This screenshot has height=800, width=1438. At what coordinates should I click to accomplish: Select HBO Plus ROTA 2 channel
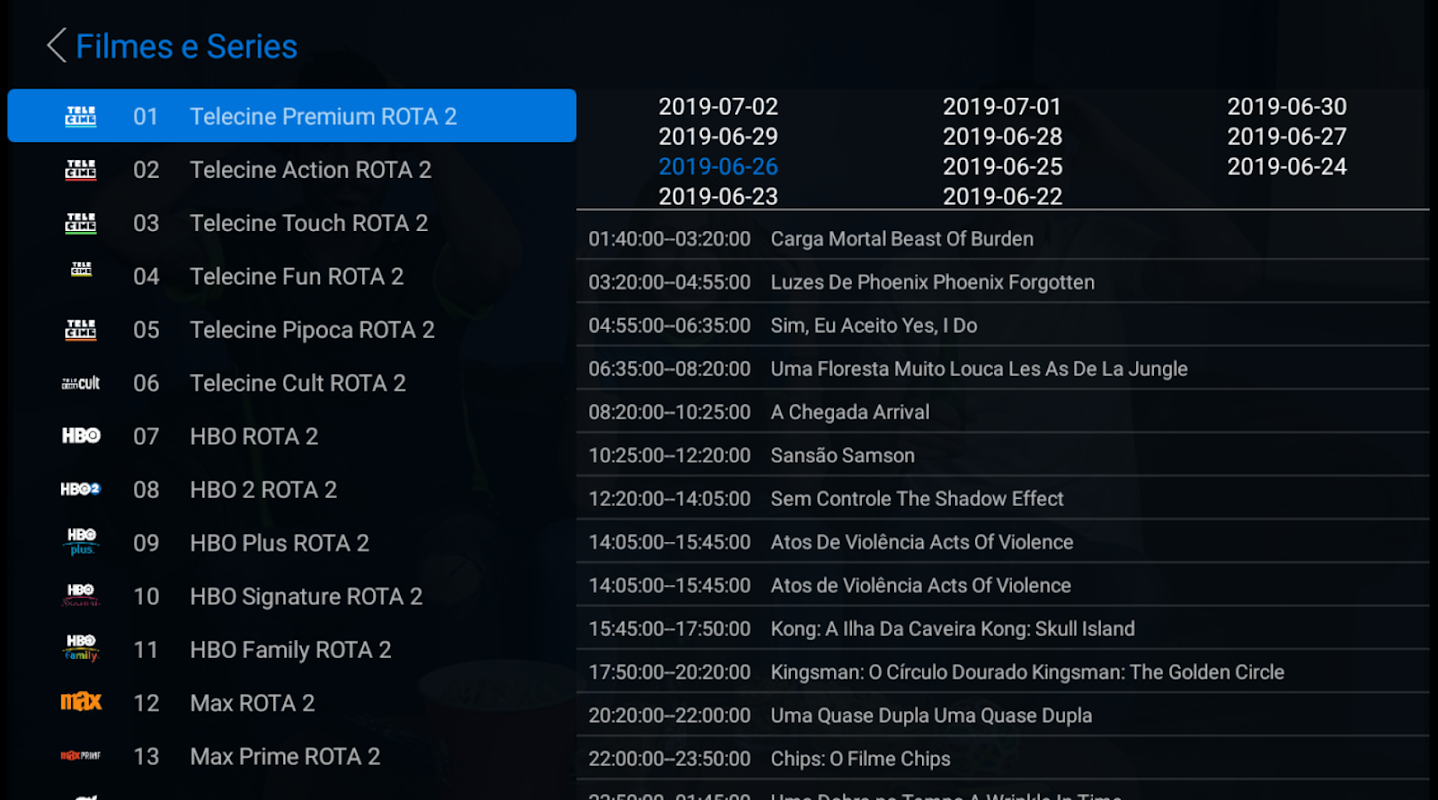click(291, 543)
